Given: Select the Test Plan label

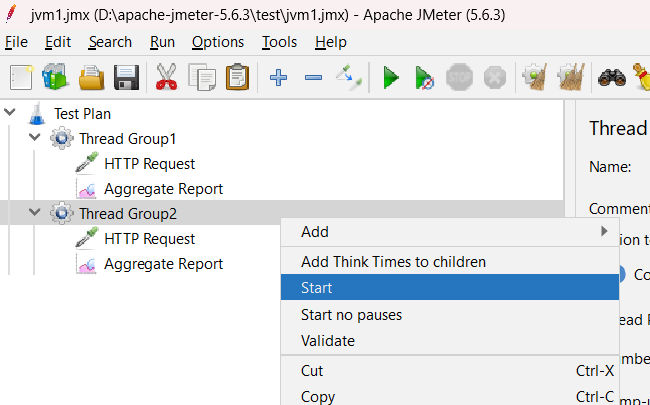Looking at the screenshot, I should [82, 114].
